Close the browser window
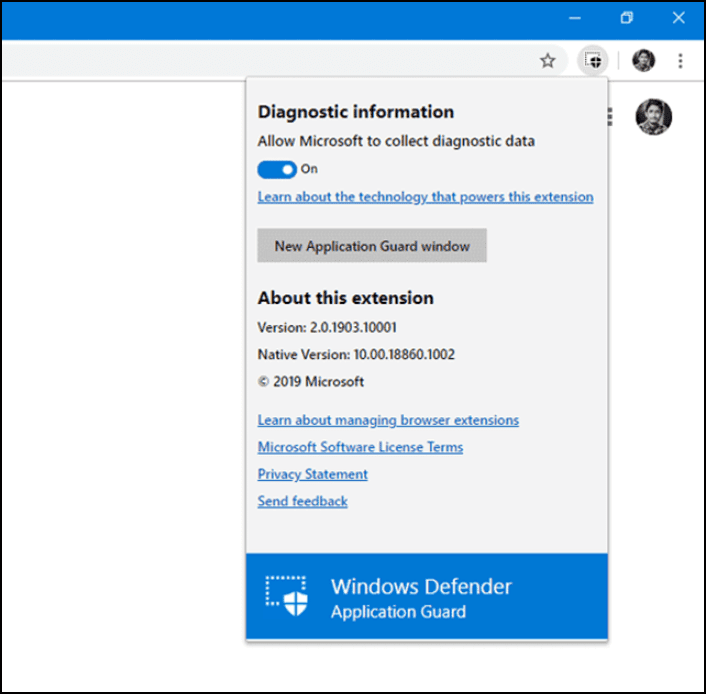The height and width of the screenshot is (694, 706). [x=679, y=18]
